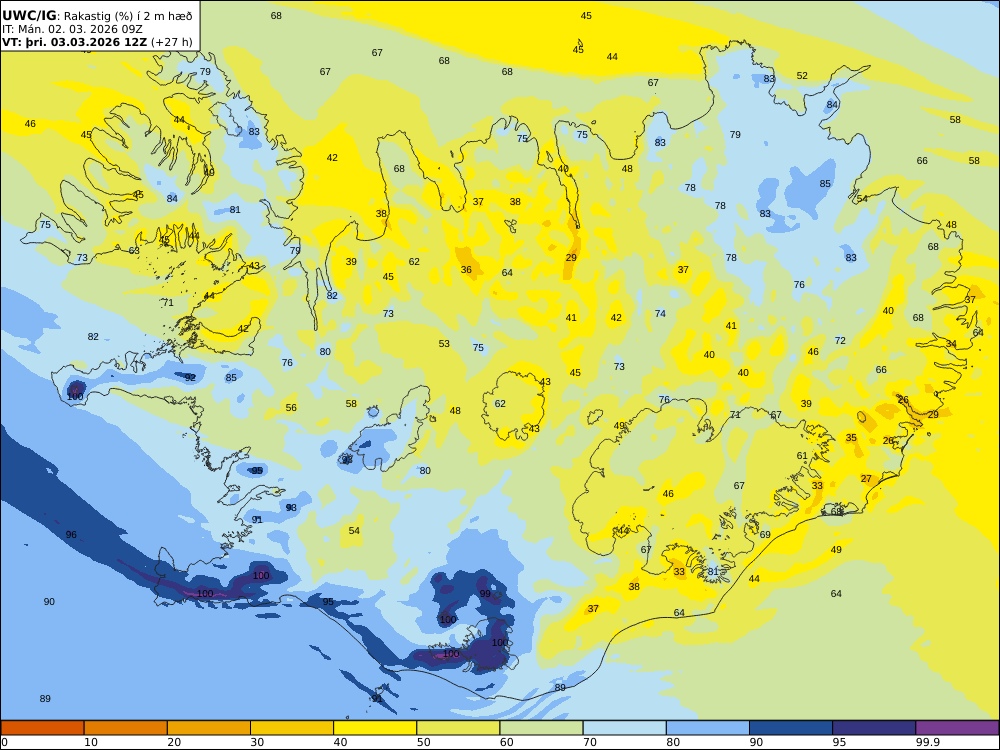Select the 80–90 medium blue legend swatch

pyautogui.click(x=708, y=728)
